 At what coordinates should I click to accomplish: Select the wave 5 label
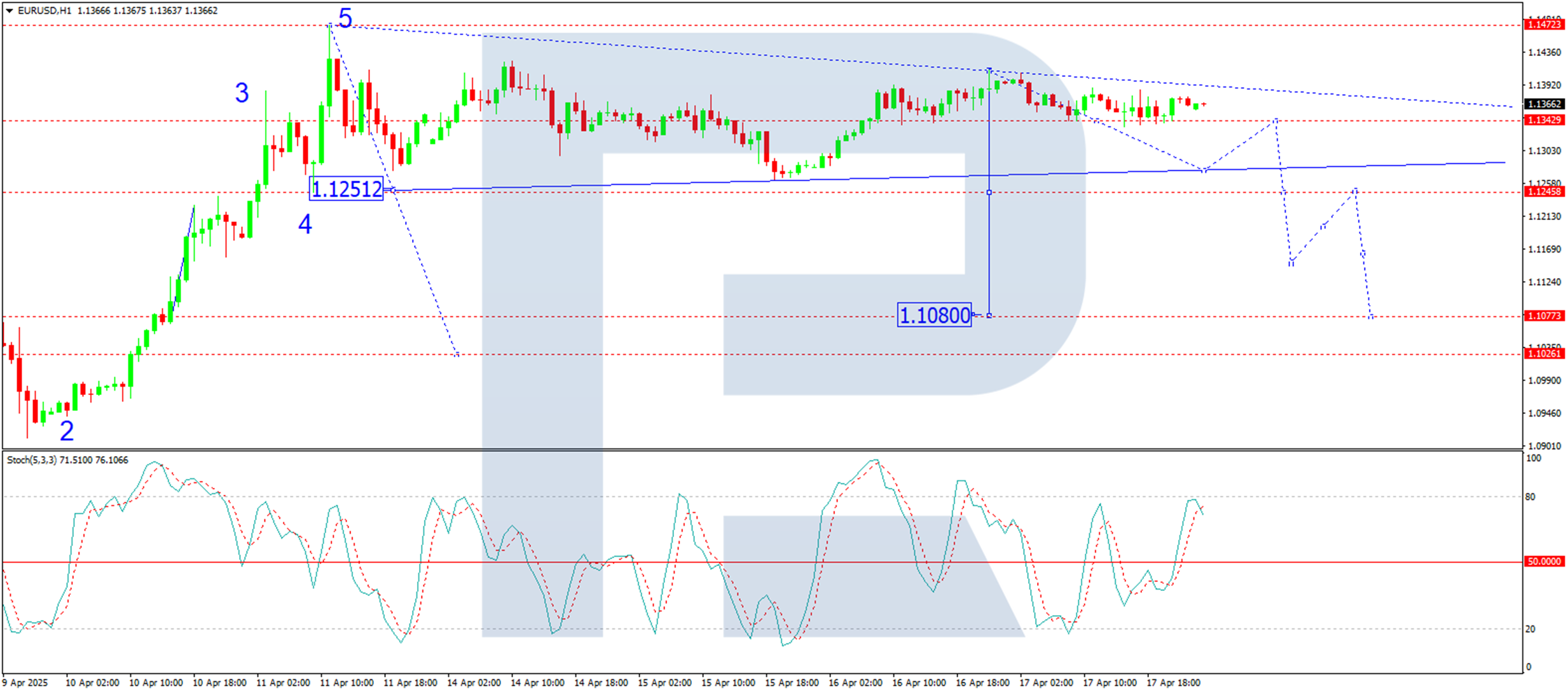click(x=345, y=18)
